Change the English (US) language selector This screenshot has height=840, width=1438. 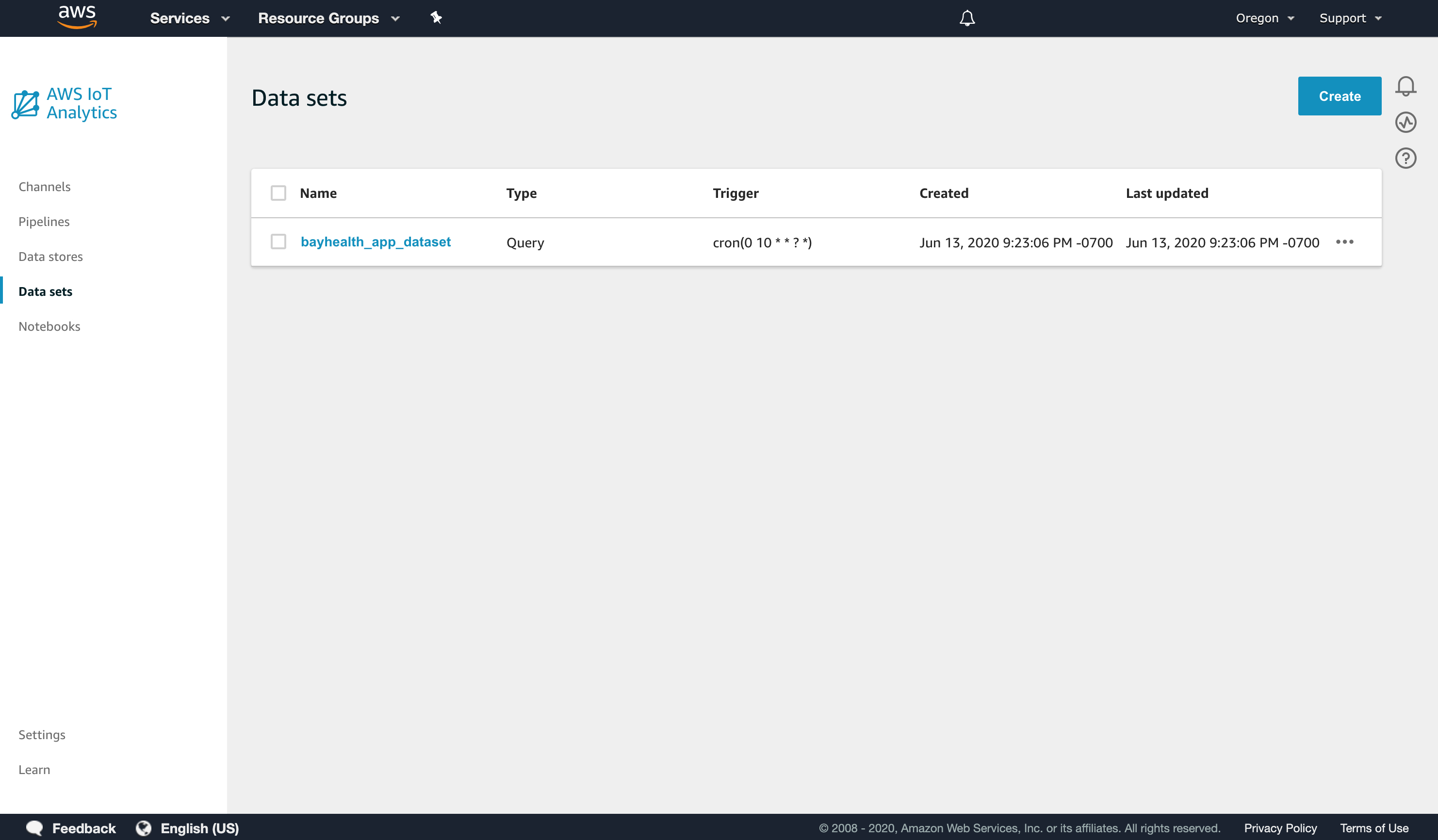pyautogui.click(x=188, y=827)
